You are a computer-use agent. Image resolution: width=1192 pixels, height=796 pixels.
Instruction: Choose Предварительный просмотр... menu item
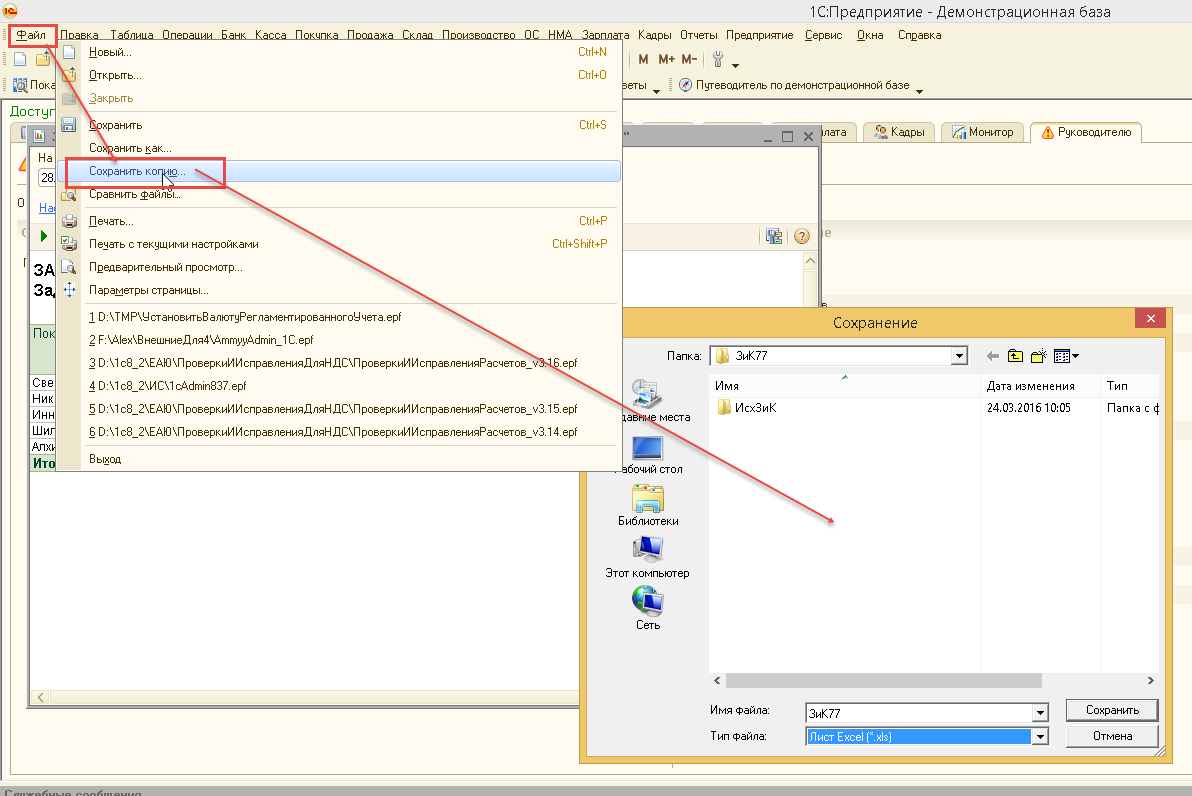pos(339,267)
